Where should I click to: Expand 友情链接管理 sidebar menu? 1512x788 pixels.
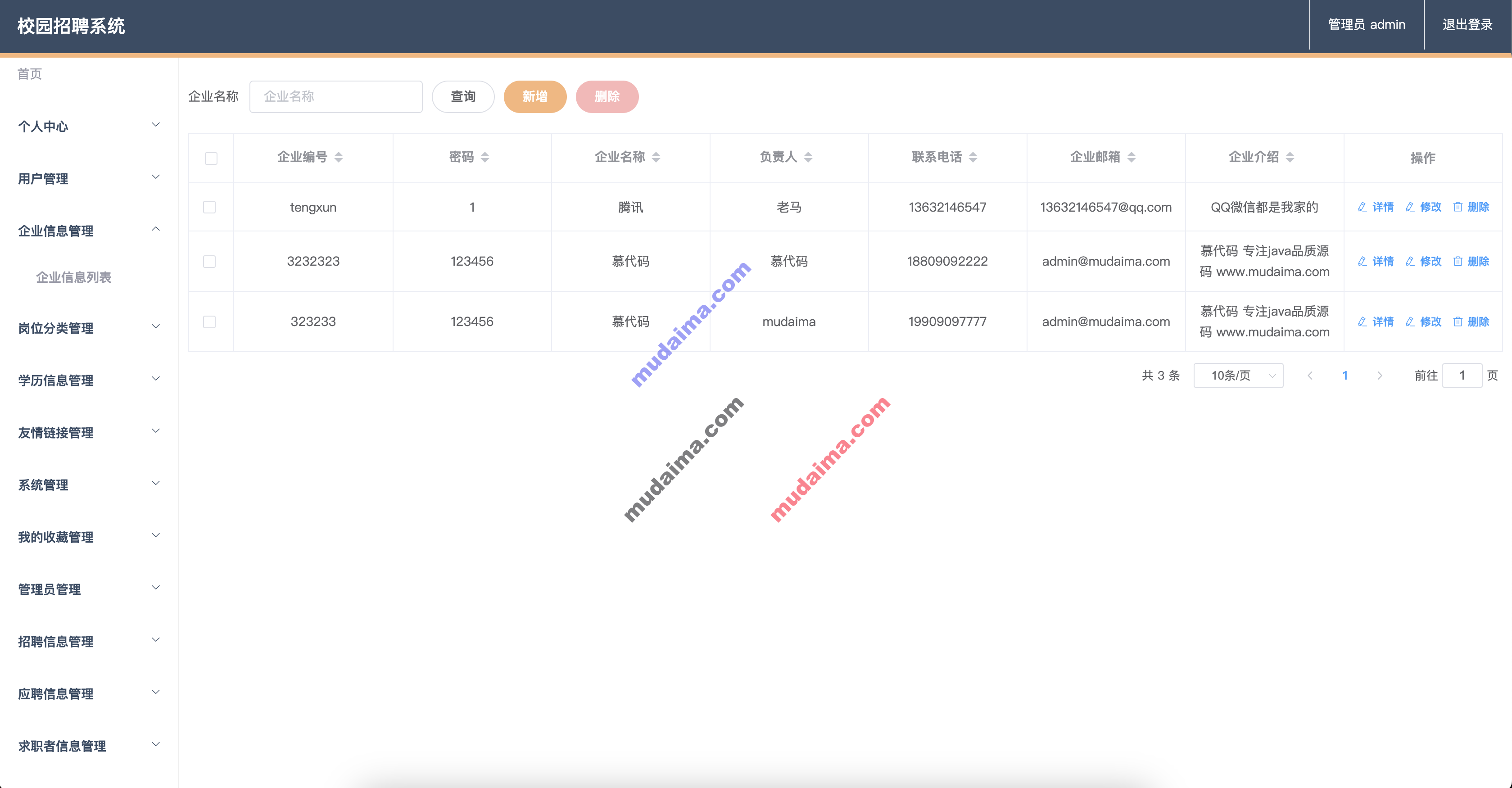coord(89,433)
